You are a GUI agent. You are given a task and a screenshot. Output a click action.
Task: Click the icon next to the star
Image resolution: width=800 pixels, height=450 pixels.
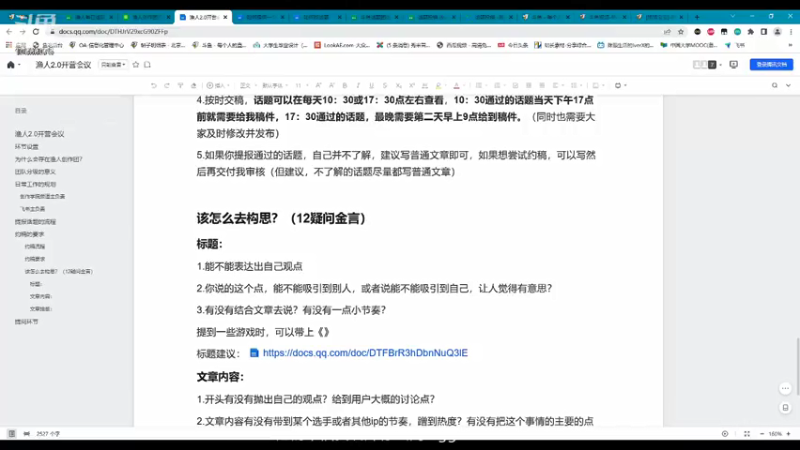pos(147,65)
